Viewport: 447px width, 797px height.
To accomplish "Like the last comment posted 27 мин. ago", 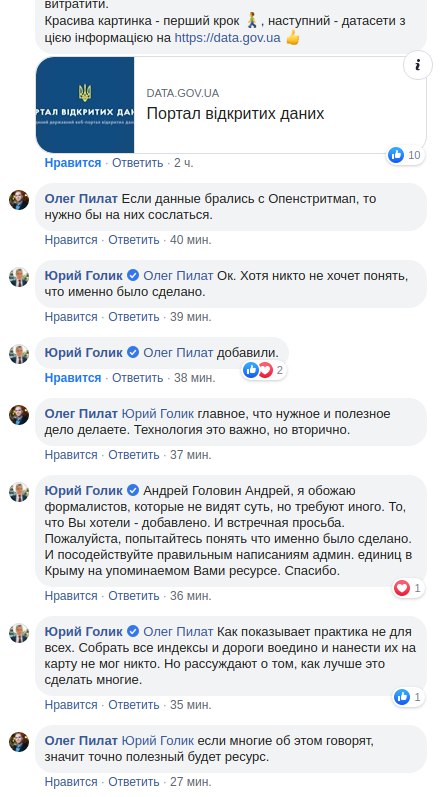I will click(71, 781).
